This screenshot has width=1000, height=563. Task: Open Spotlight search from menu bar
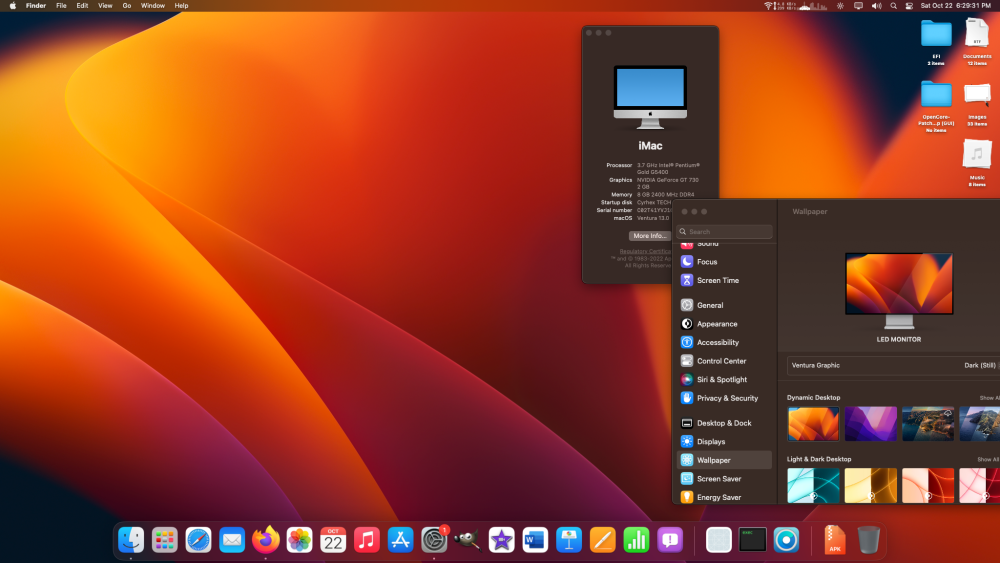(893, 6)
